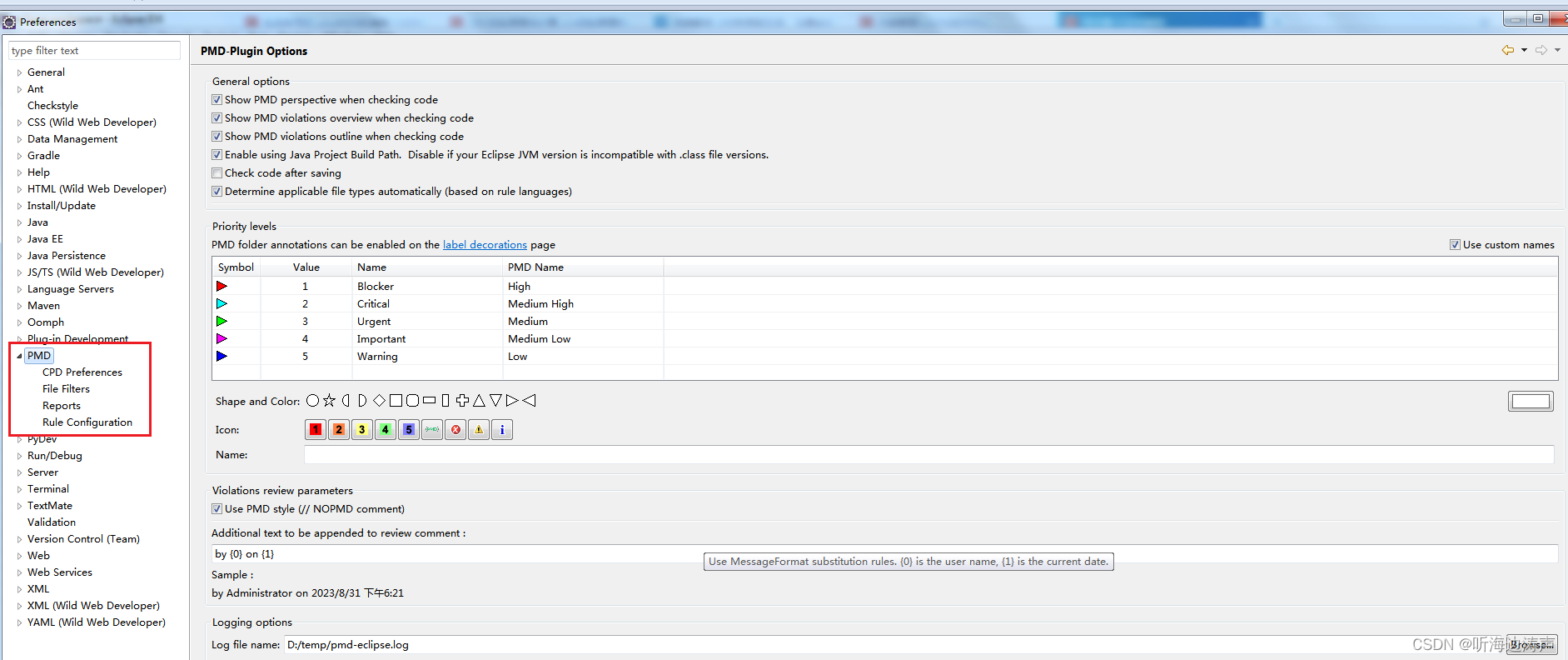Click the priority Name input field

[x=929, y=454]
